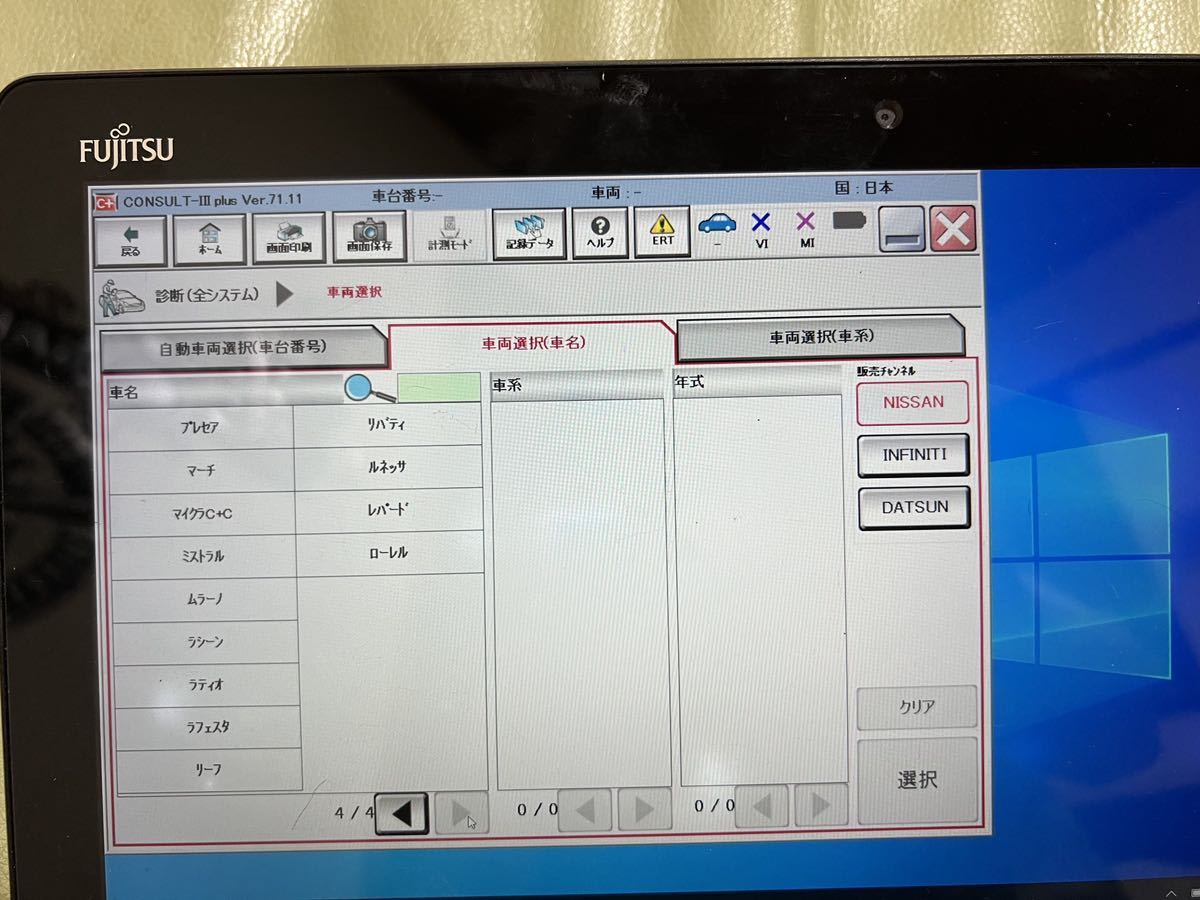Select the DATSUN sales channel
Viewport: 1200px width, 900px height.
coord(914,507)
